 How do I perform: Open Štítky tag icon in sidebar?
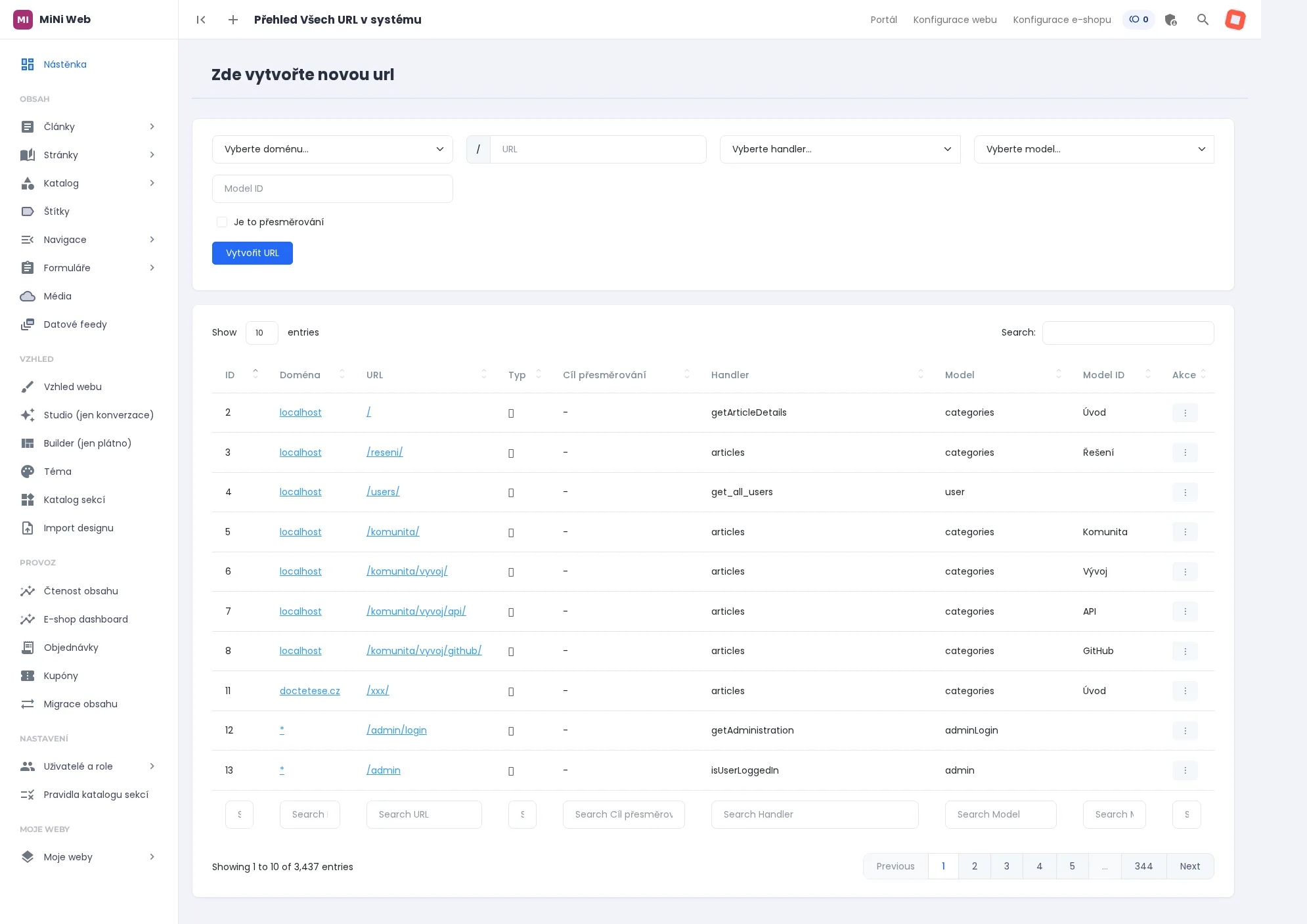[x=28, y=211]
